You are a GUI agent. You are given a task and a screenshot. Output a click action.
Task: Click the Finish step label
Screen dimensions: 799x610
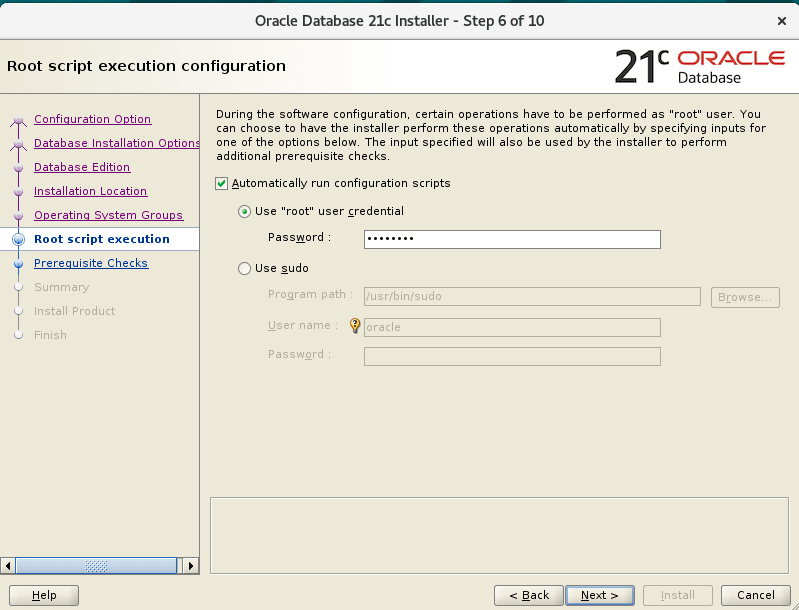[x=50, y=335]
